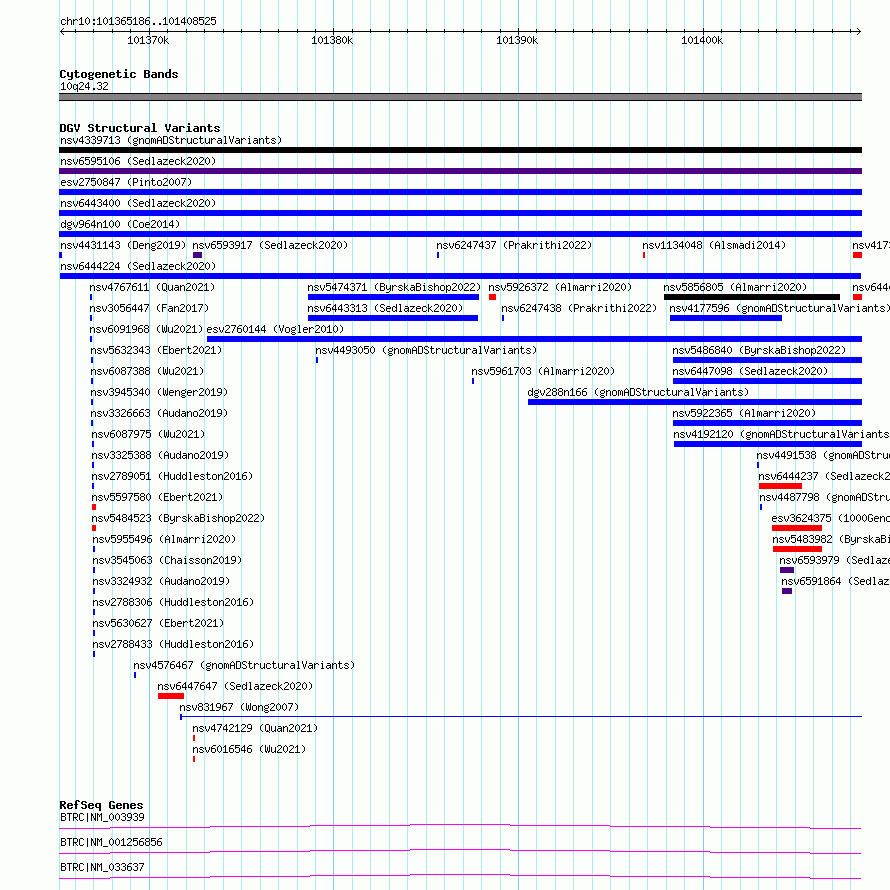The image size is (890, 890).
Task: Open the nsv6247437 Prakrithi2022 entry
Action: click(x=514, y=245)
